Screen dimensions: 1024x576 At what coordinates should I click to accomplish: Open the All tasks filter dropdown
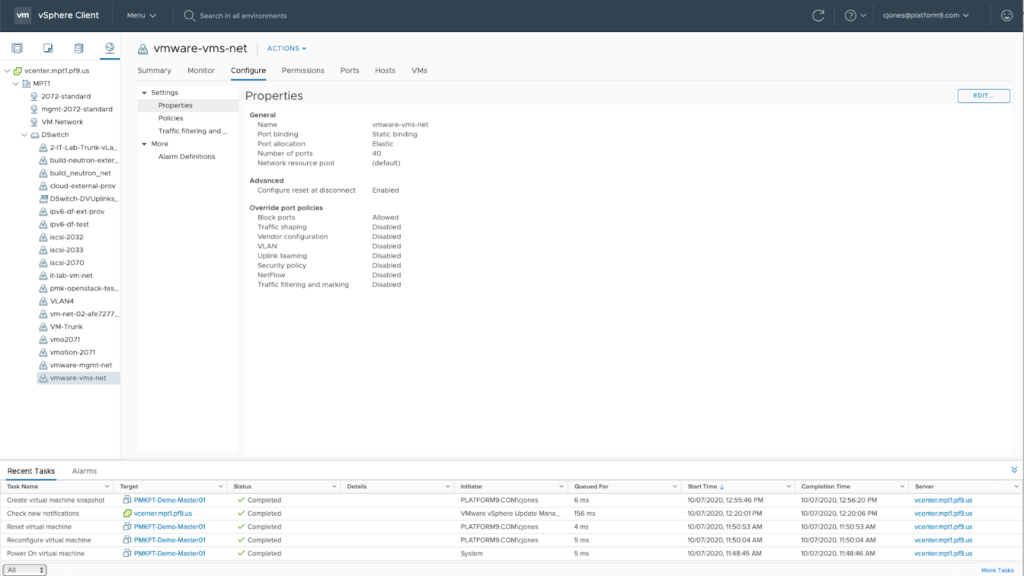coord(26,569)
